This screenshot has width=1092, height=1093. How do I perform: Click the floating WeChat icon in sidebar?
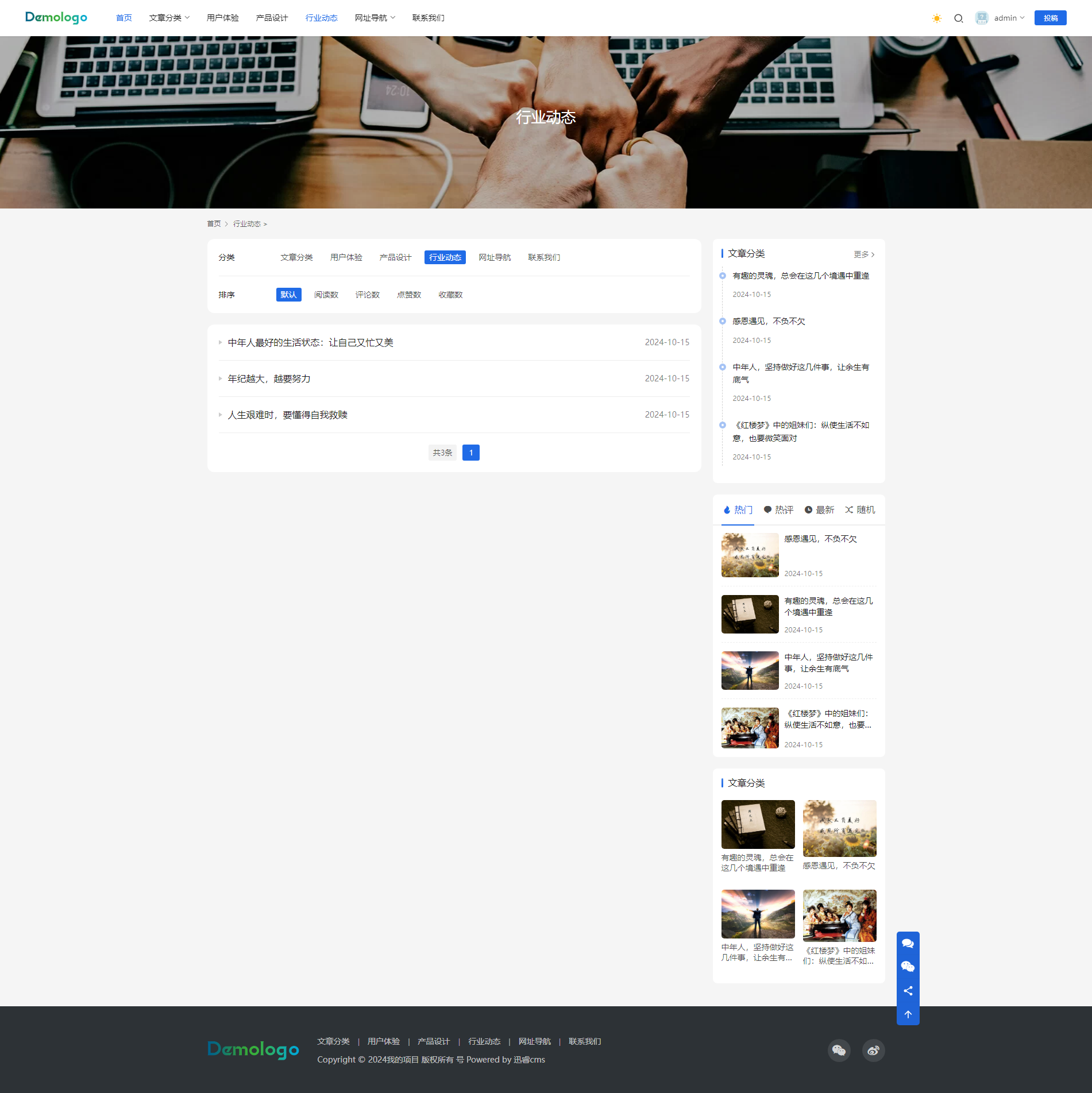[908, 967]
